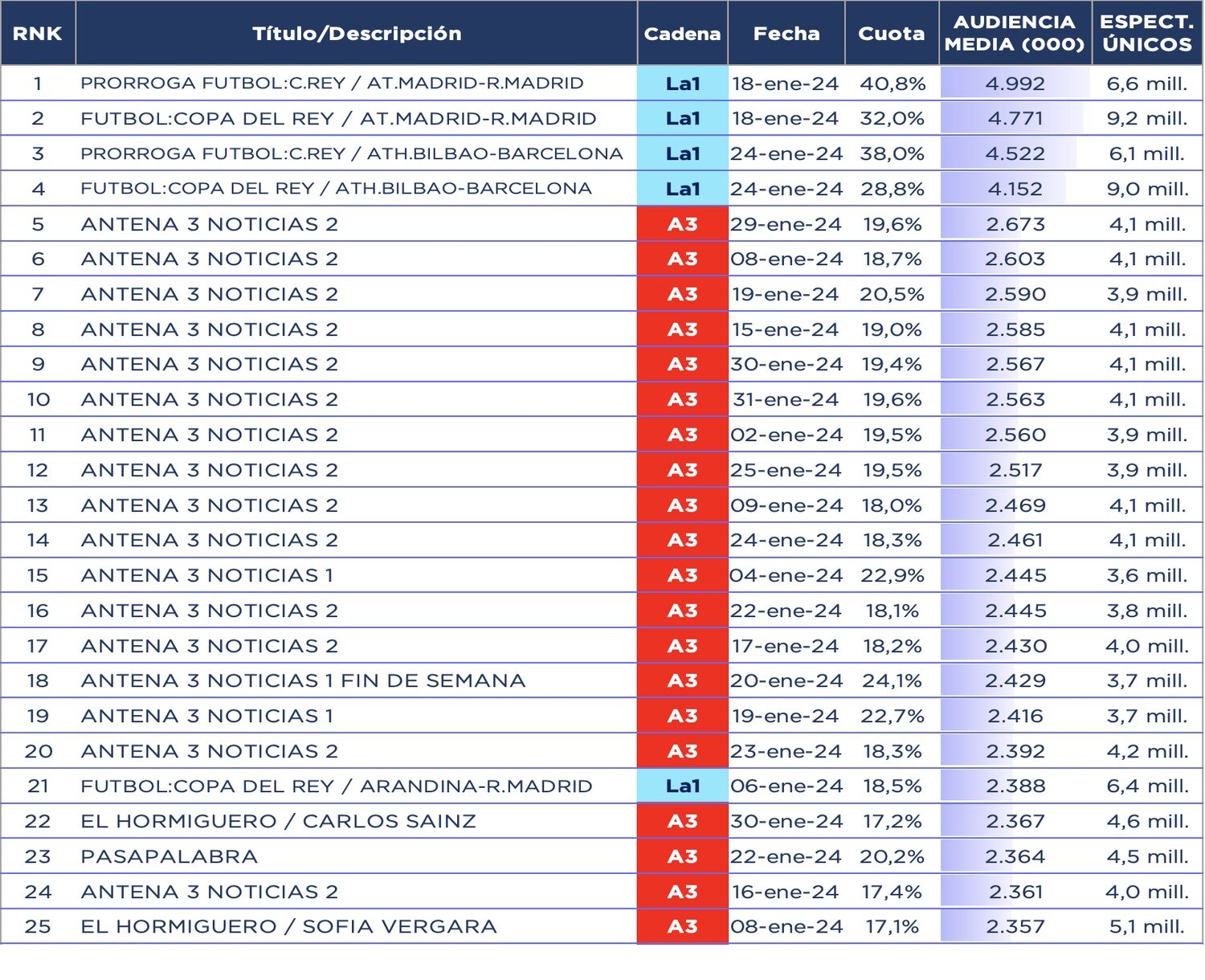Select PRORROGA FUTBOL:C.REY / AT.MADRID-R.MADRID title
The width and height of the screenshot is (1205, 980).
[332, 84]
